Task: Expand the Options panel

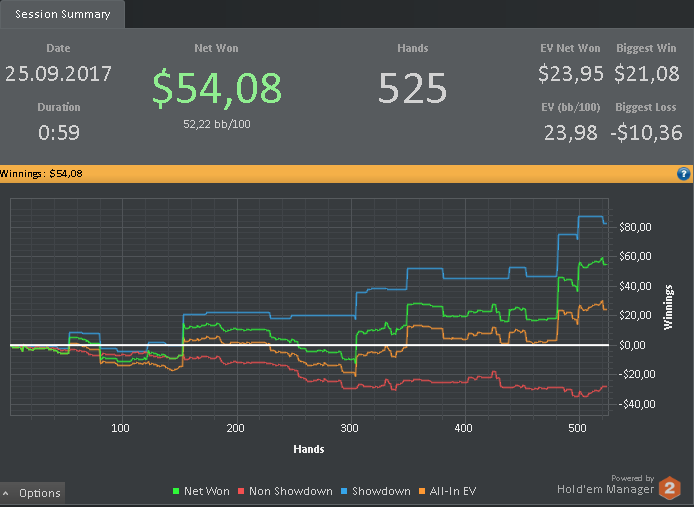Action: click(x=32, y=493)
